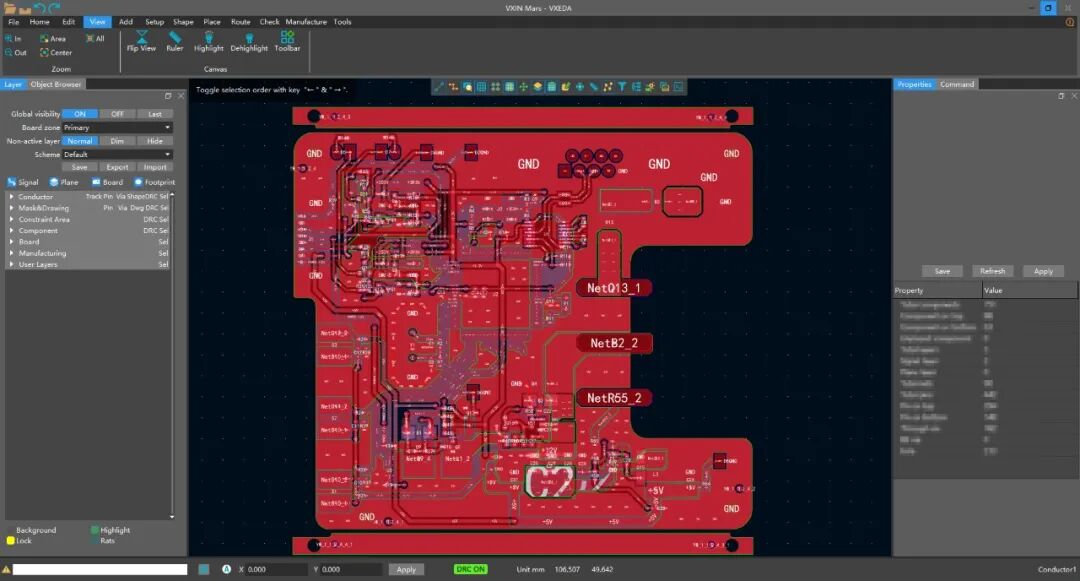Click Zoom Center in the ribbon
Image resolution: width=1080 pixels, height=581 pixels.
click(56, 52)
